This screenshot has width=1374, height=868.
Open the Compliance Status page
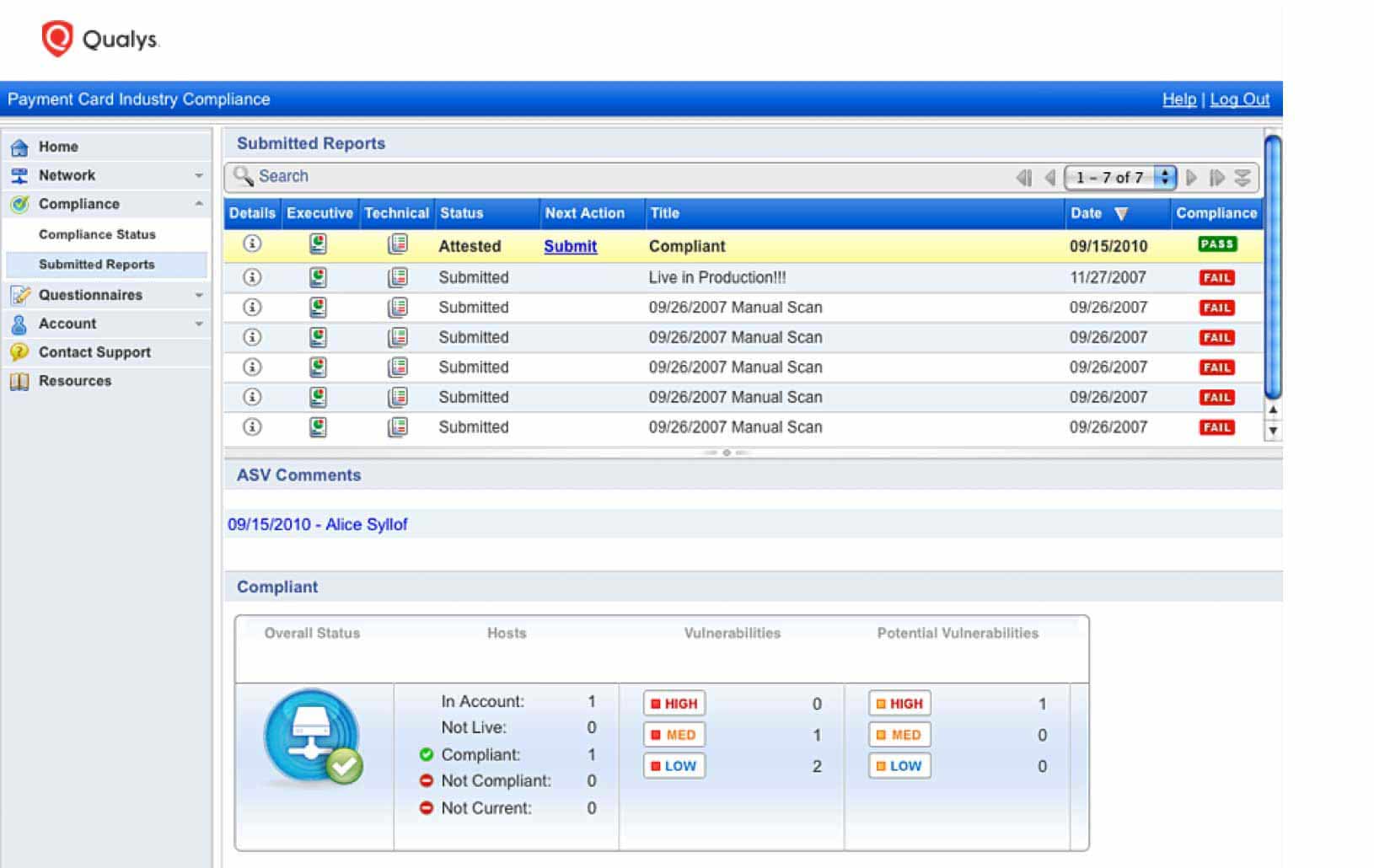click(95, 234)
